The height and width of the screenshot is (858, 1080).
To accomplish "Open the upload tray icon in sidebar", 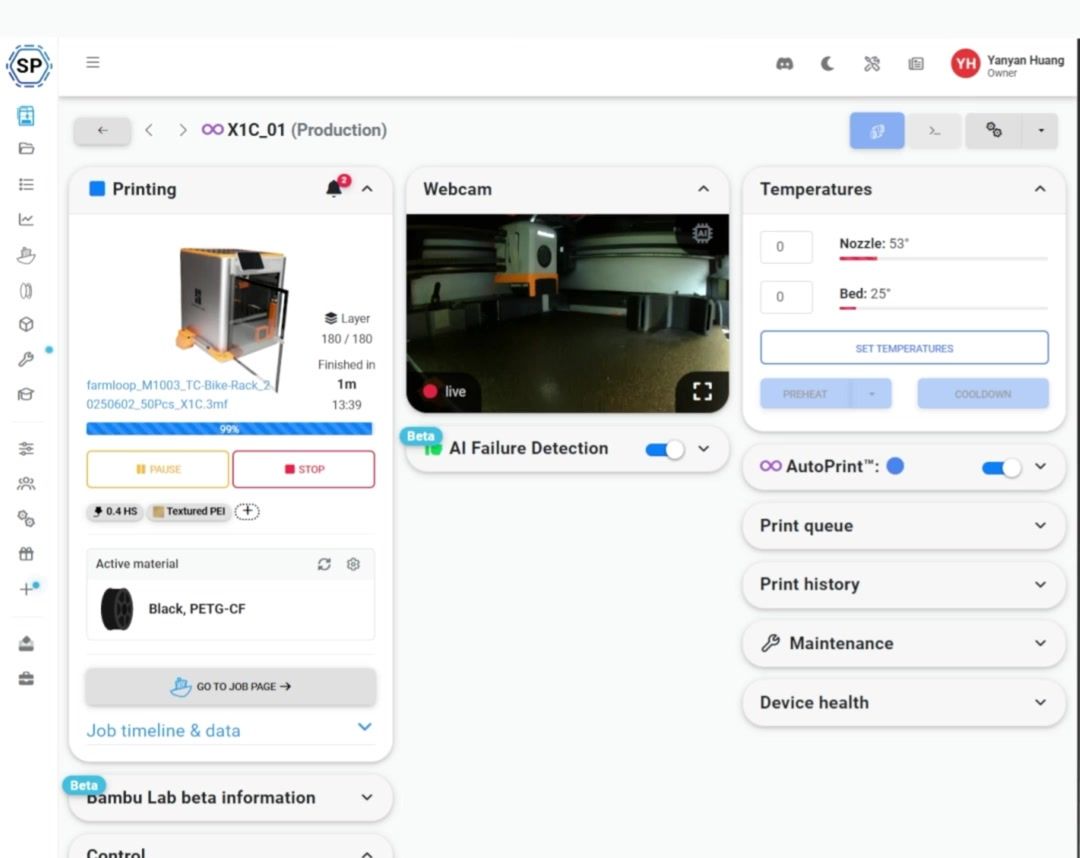I will coord(26,644).
